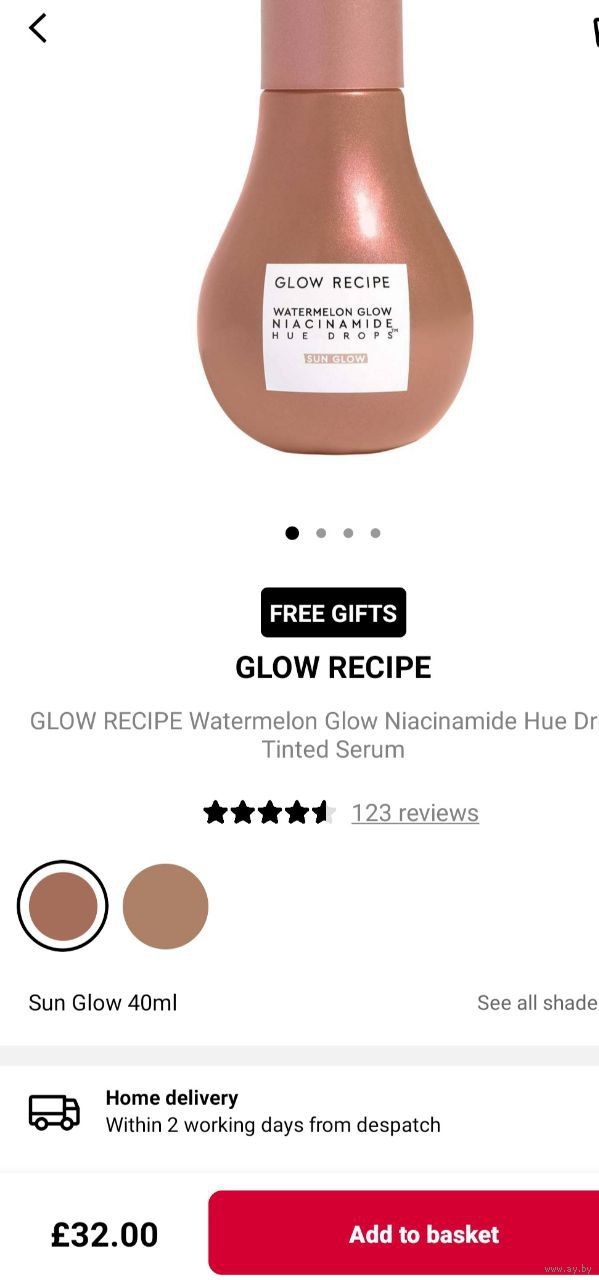599x1280 pixels.
Task: Tap the Watermelon Glow Niacinamide product title
Action: point(316,735)
